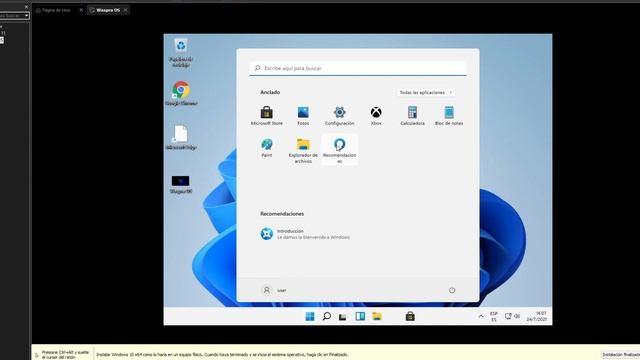The image size is (640, 360).
Task: Open Configuración in the Start menu
Action: pyautogui.click(x=339, y=116)
